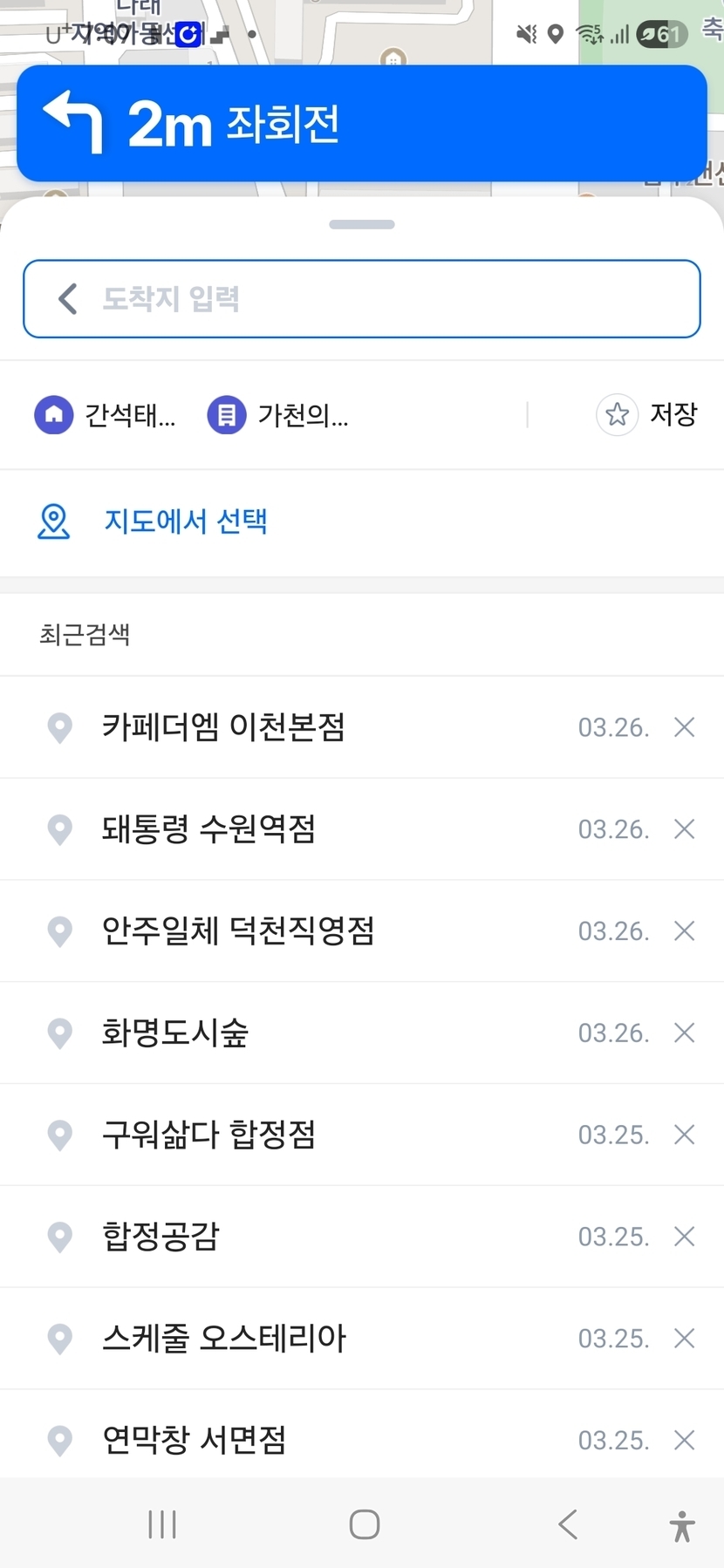Image resolution: width=724 pixels, height=1568 pixels.
Task: Choose 지도에서 선택 to pick on map
Action: [x=186, y=522]
